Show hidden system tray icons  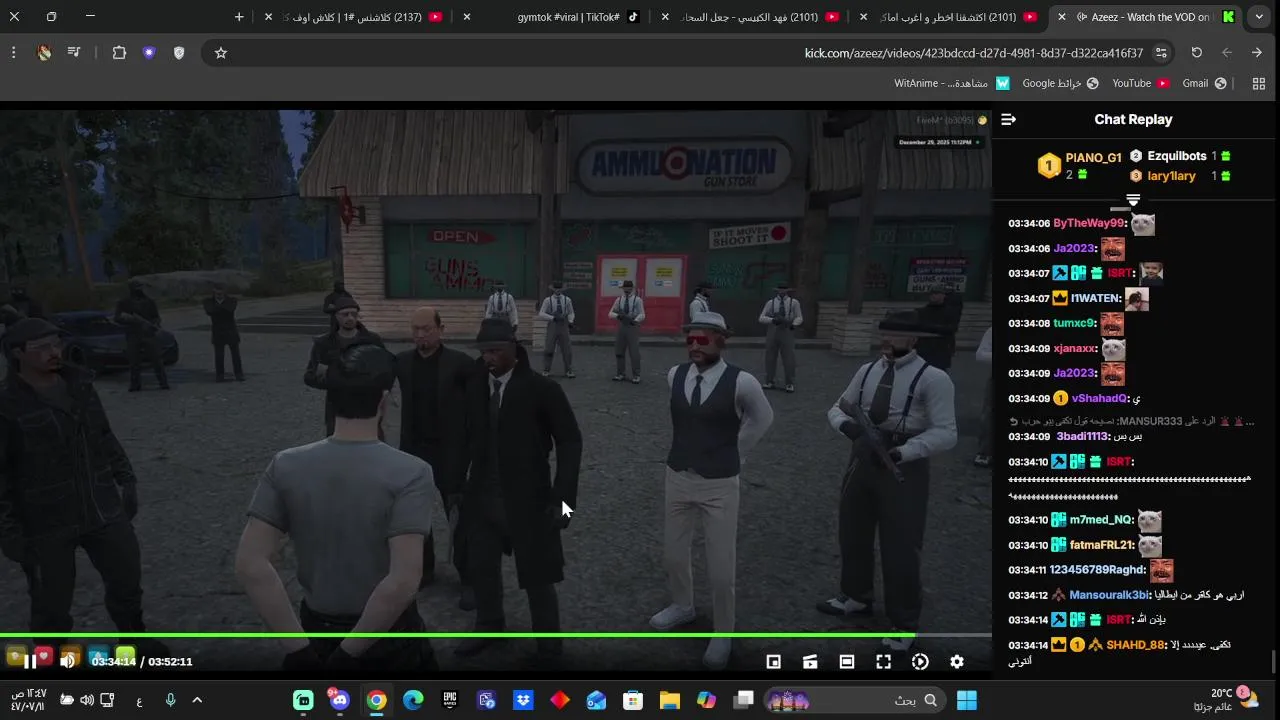click(x=197, y=700)
